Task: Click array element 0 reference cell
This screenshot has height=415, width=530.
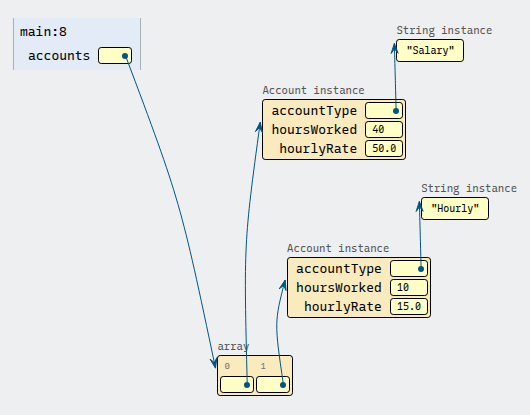Action: point(237,385)
